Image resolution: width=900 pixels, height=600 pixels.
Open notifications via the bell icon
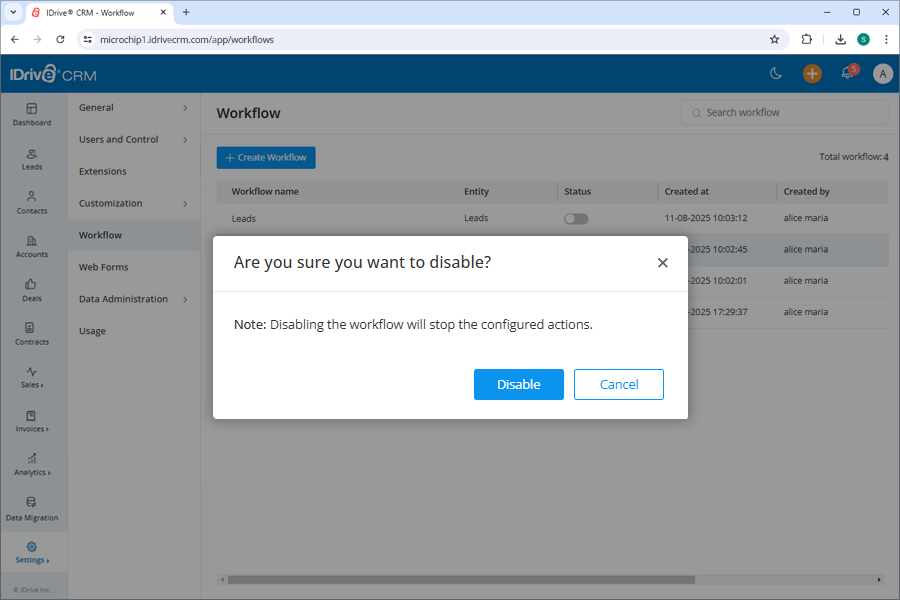(x=847, y=73)
